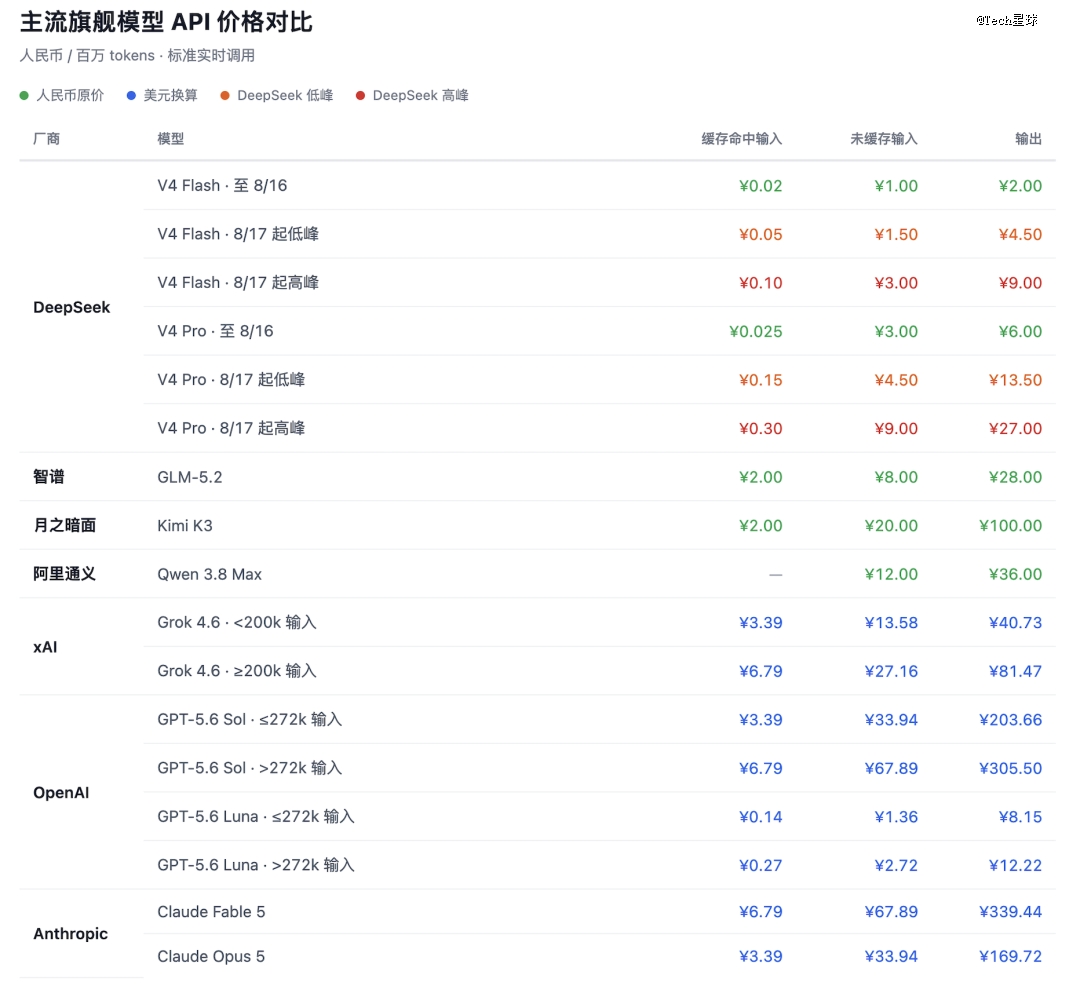Click the Qwen 3.8 Max model name
The width and height of the screenshot is (1080, 993).
coord(209,574)
